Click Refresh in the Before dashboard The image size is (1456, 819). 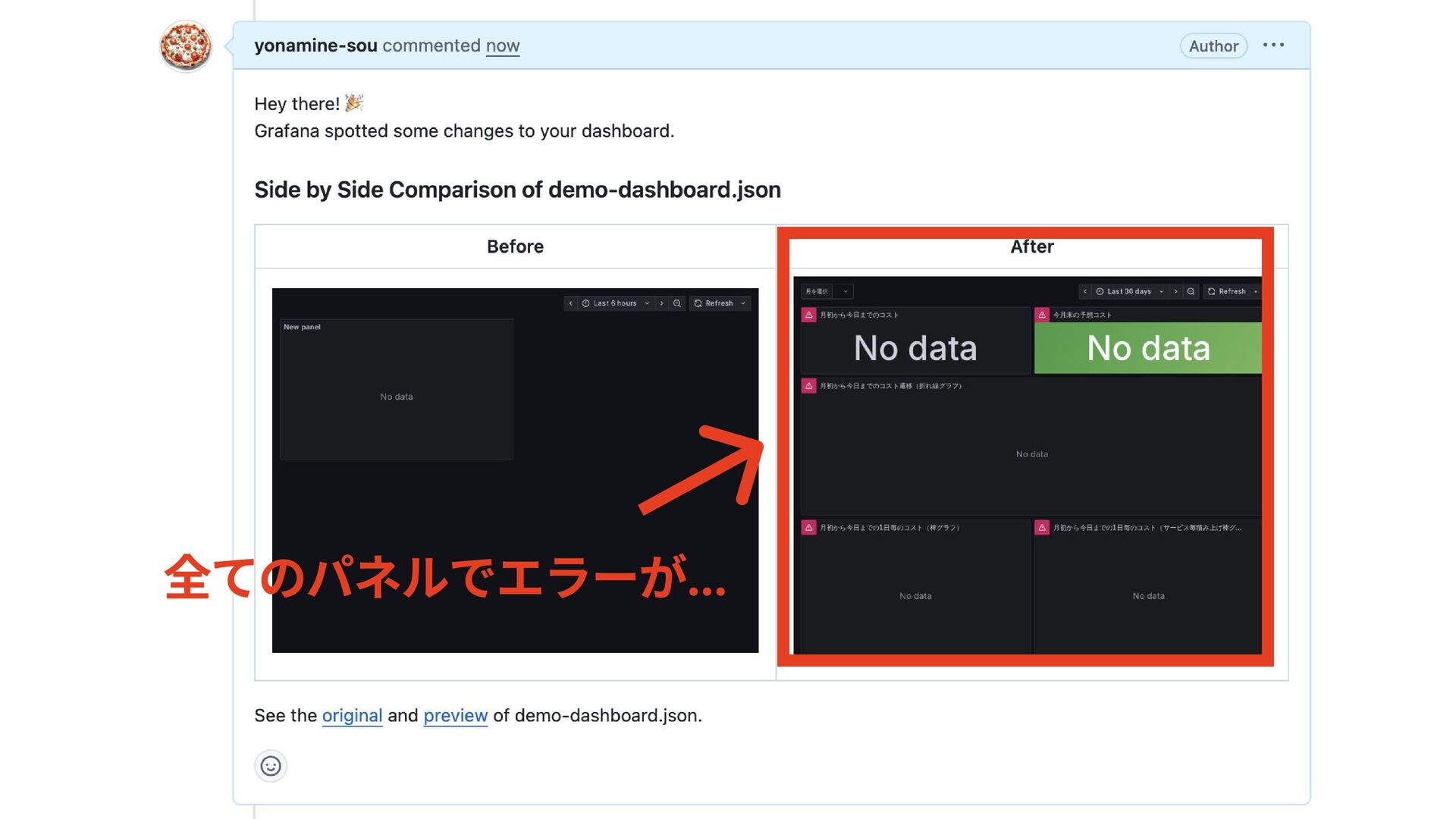[x=714, y=303]
